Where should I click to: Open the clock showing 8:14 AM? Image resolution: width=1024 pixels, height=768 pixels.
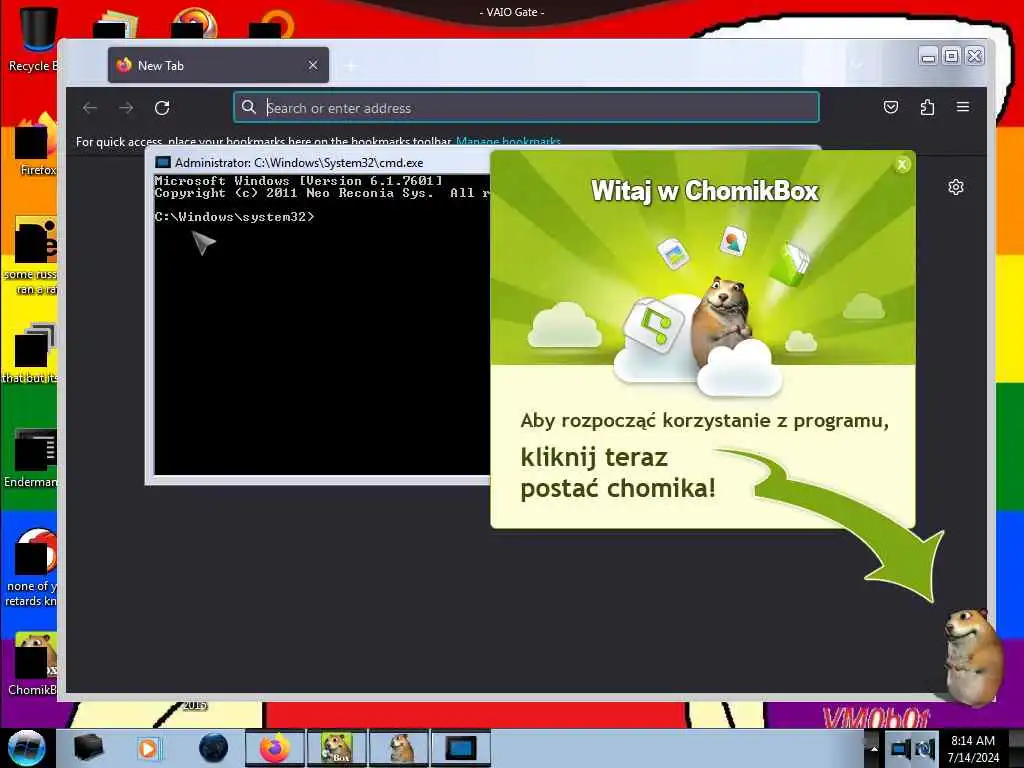(973, 748)
